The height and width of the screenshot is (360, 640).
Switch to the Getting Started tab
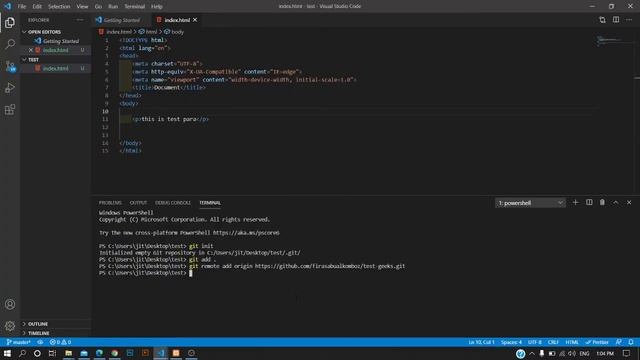coord(121,20)
